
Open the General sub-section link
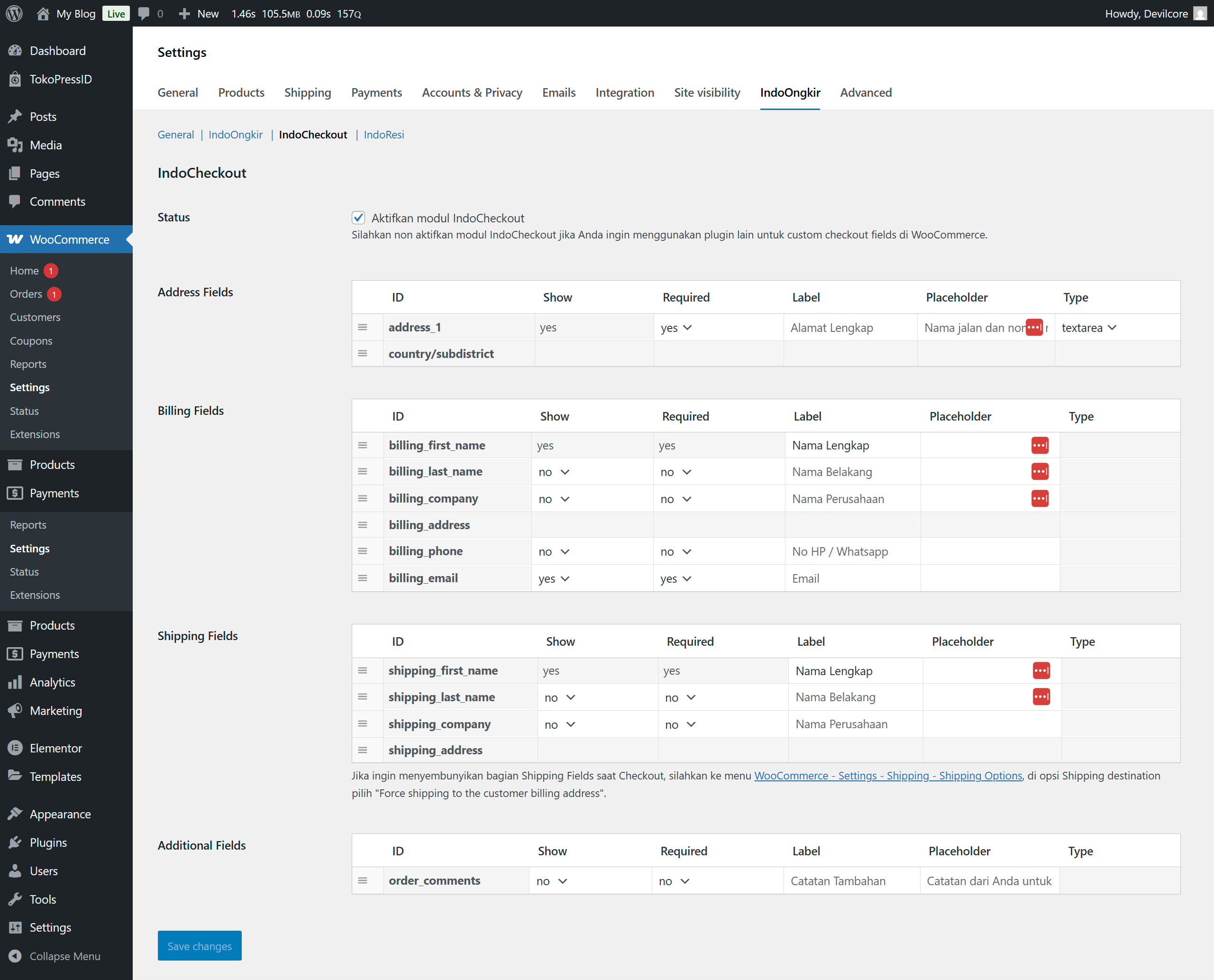[175, 134]
